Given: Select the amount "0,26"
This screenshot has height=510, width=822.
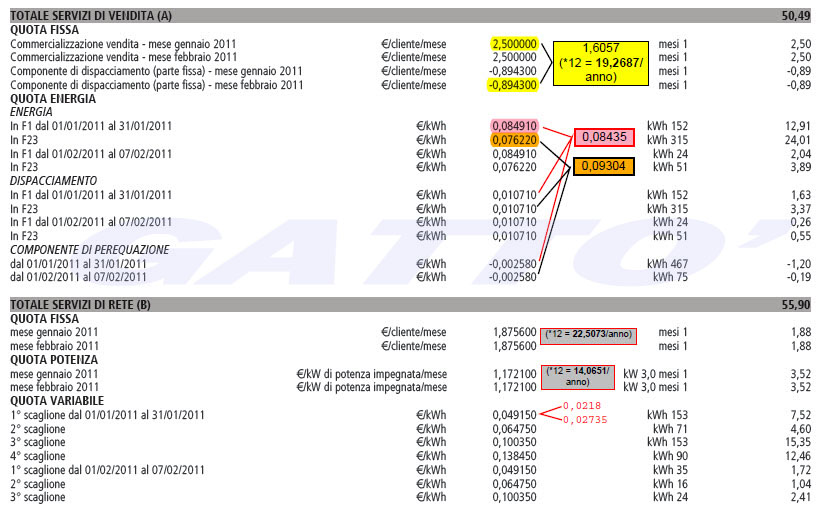Looking at the screenshot, I should pos(801,222).
